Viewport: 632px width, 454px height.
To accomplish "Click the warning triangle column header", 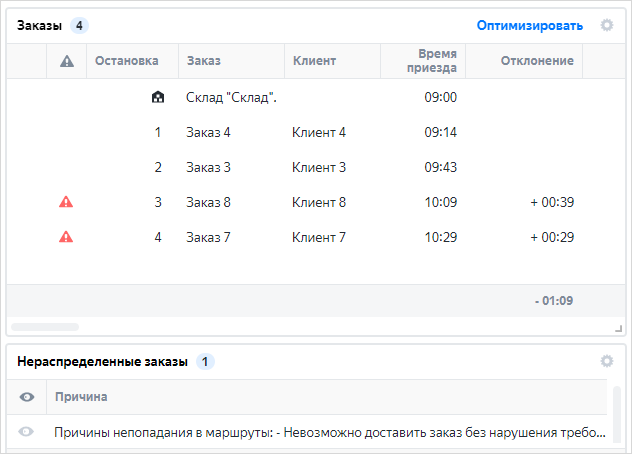I will click(x=67, y=61).
